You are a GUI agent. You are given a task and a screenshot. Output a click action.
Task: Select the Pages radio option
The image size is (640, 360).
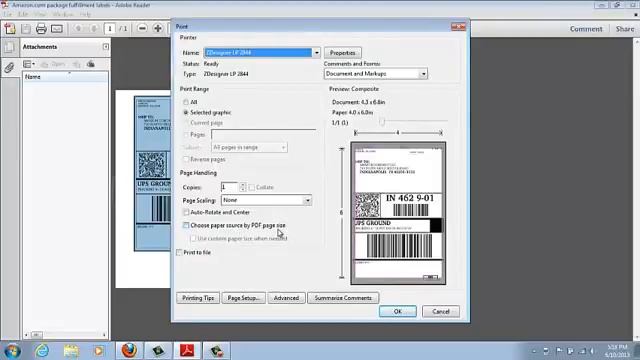point(186,134)
